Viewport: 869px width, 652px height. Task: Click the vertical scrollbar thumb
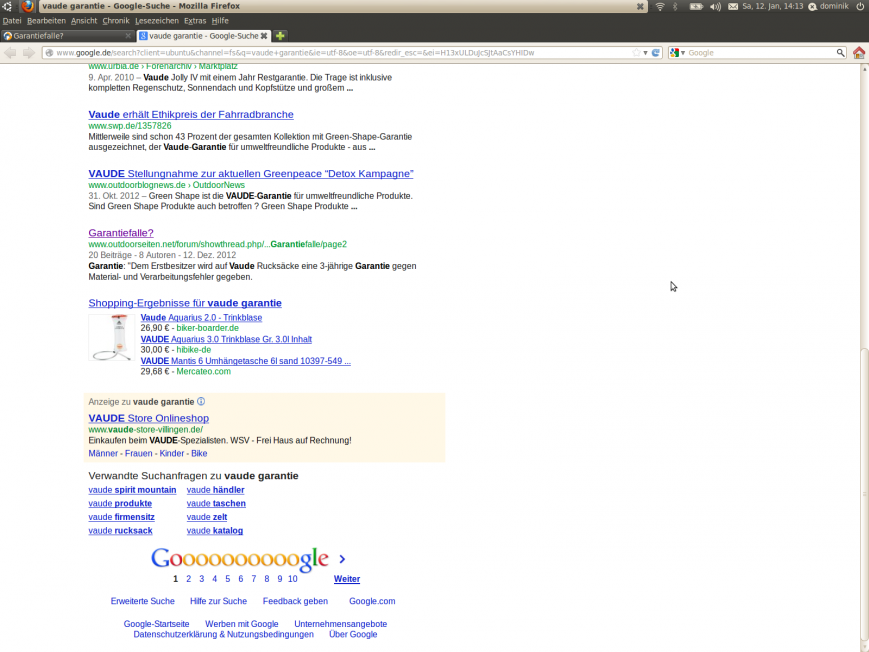(x=865, y=493)
